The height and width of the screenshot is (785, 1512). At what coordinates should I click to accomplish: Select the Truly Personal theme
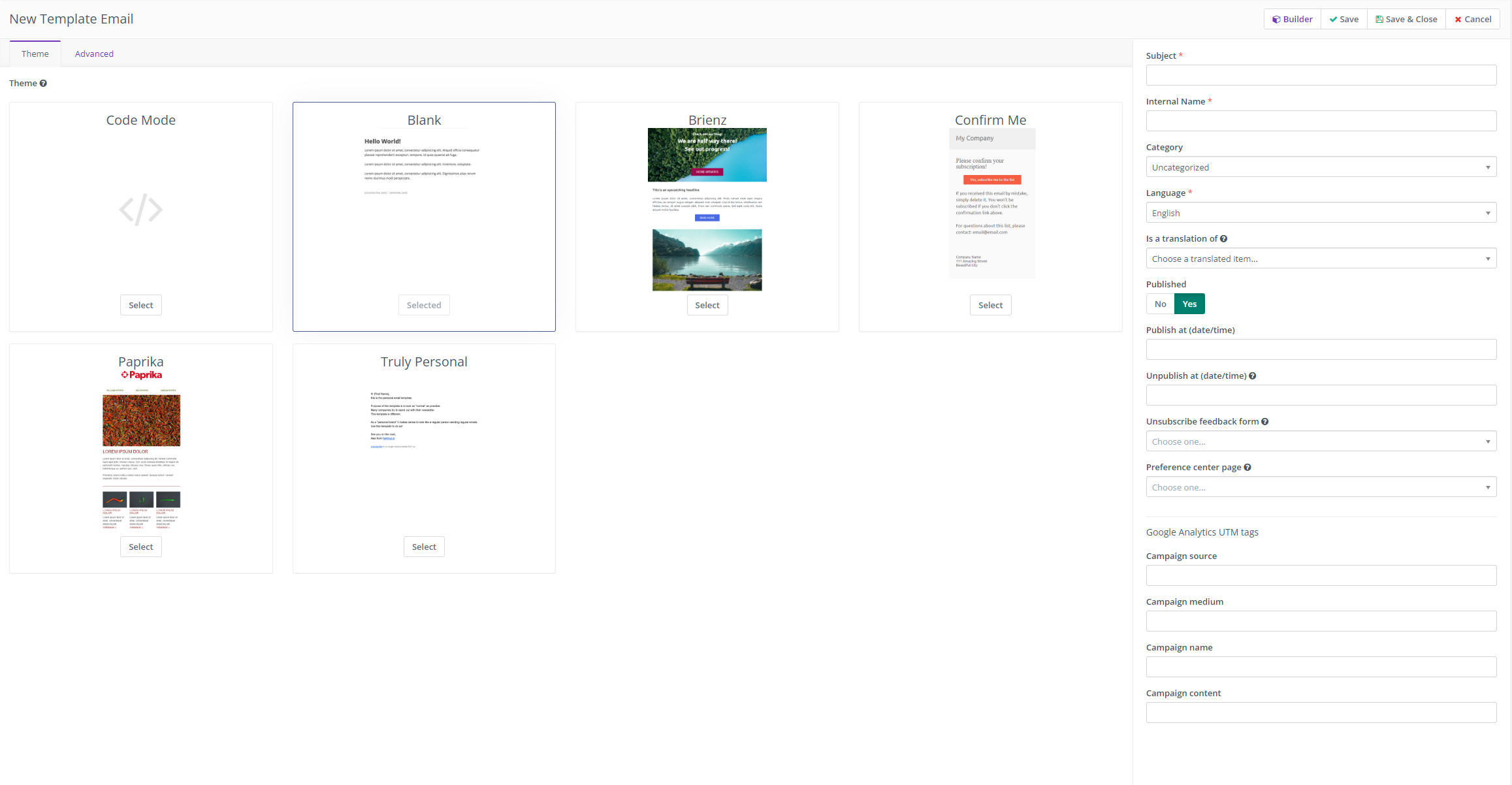424,547
